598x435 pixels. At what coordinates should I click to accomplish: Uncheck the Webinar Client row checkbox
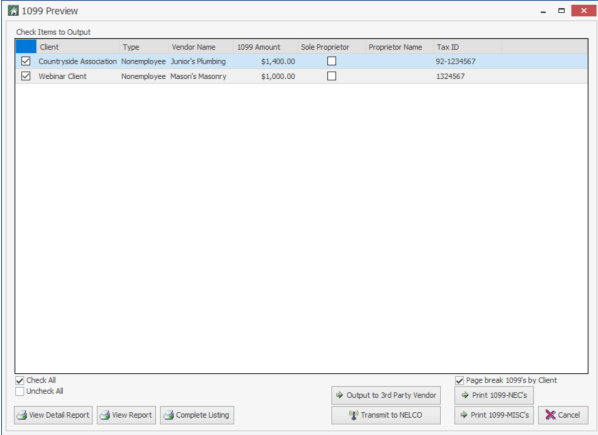[x=26, y=76]
